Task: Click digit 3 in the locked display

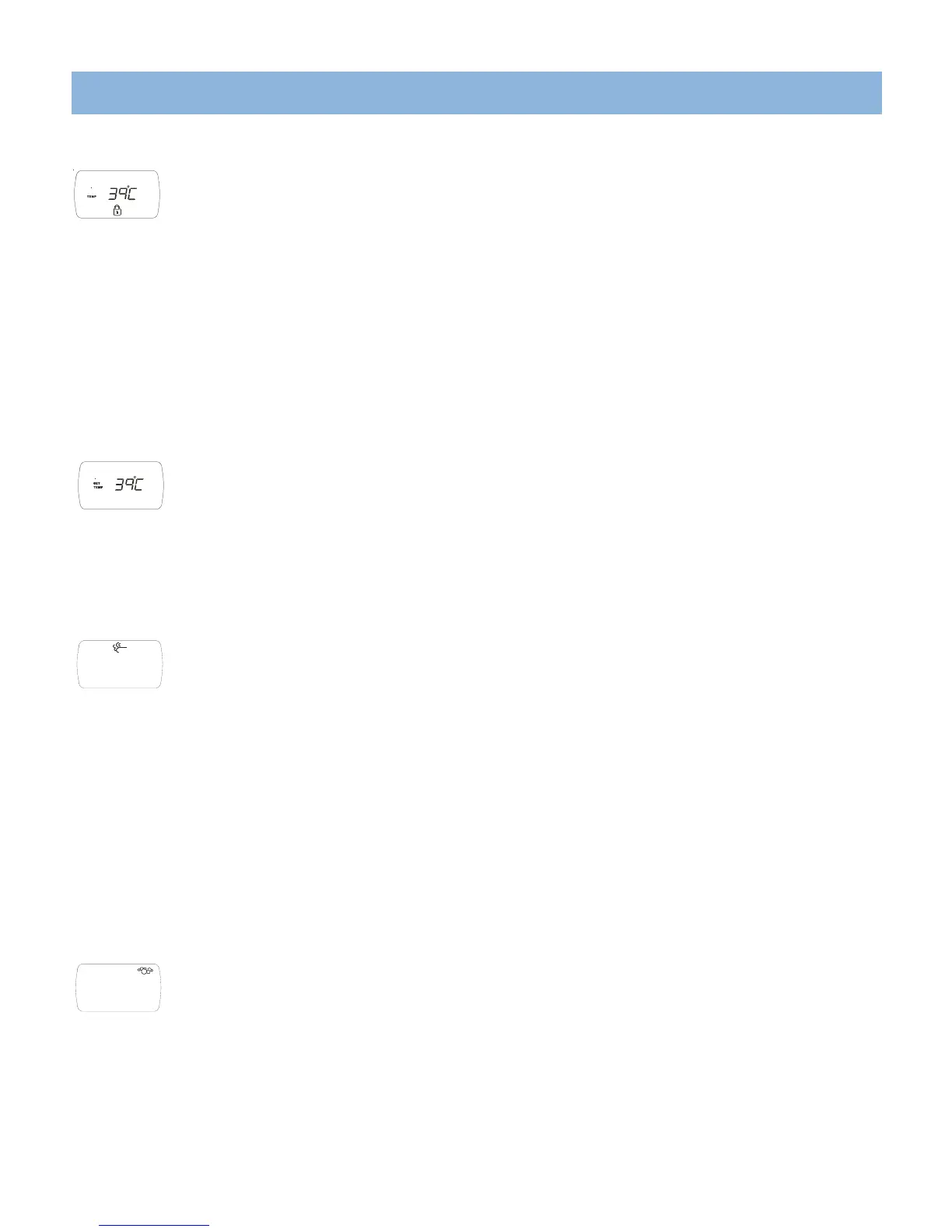Action: click(x=113, y=193)
